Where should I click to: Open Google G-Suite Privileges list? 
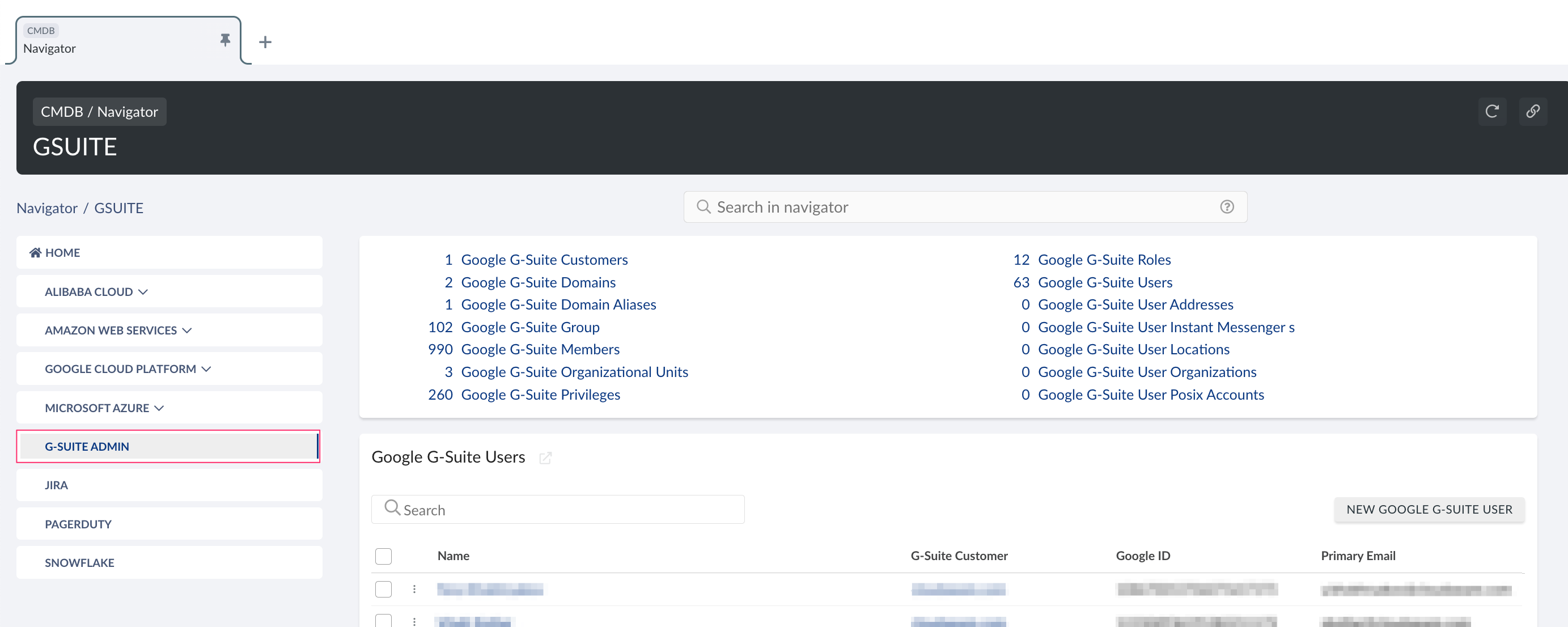(540, 395)
